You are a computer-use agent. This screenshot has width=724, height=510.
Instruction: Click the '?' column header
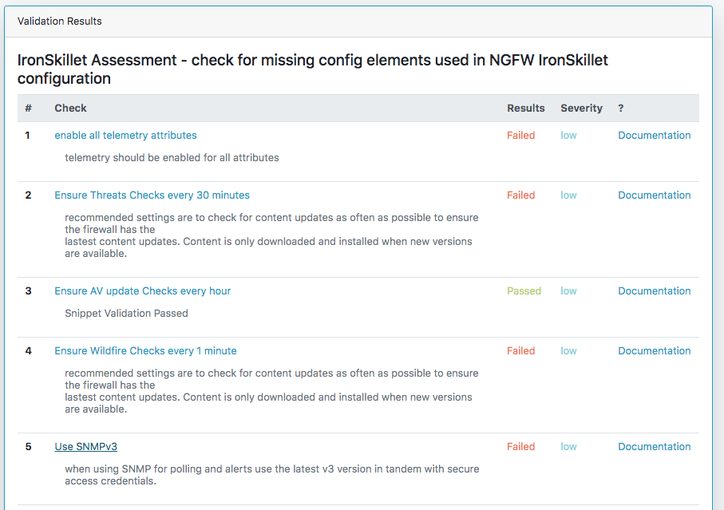point(621,108)
